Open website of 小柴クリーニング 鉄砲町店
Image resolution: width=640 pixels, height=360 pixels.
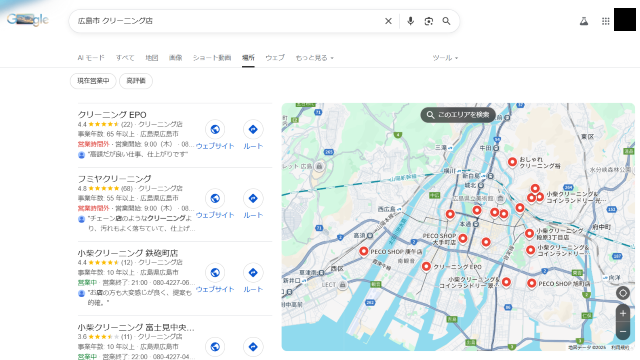[215, 278]
